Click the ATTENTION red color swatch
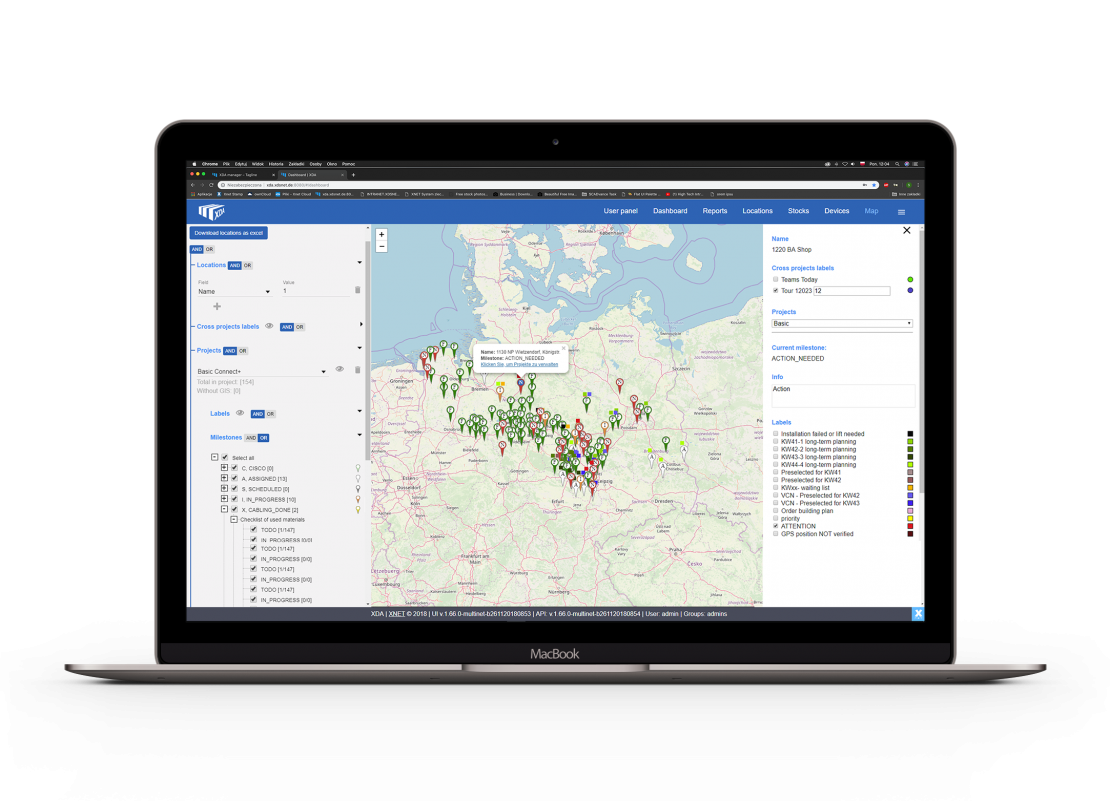The image size is (1110, 801). [910, 526]
